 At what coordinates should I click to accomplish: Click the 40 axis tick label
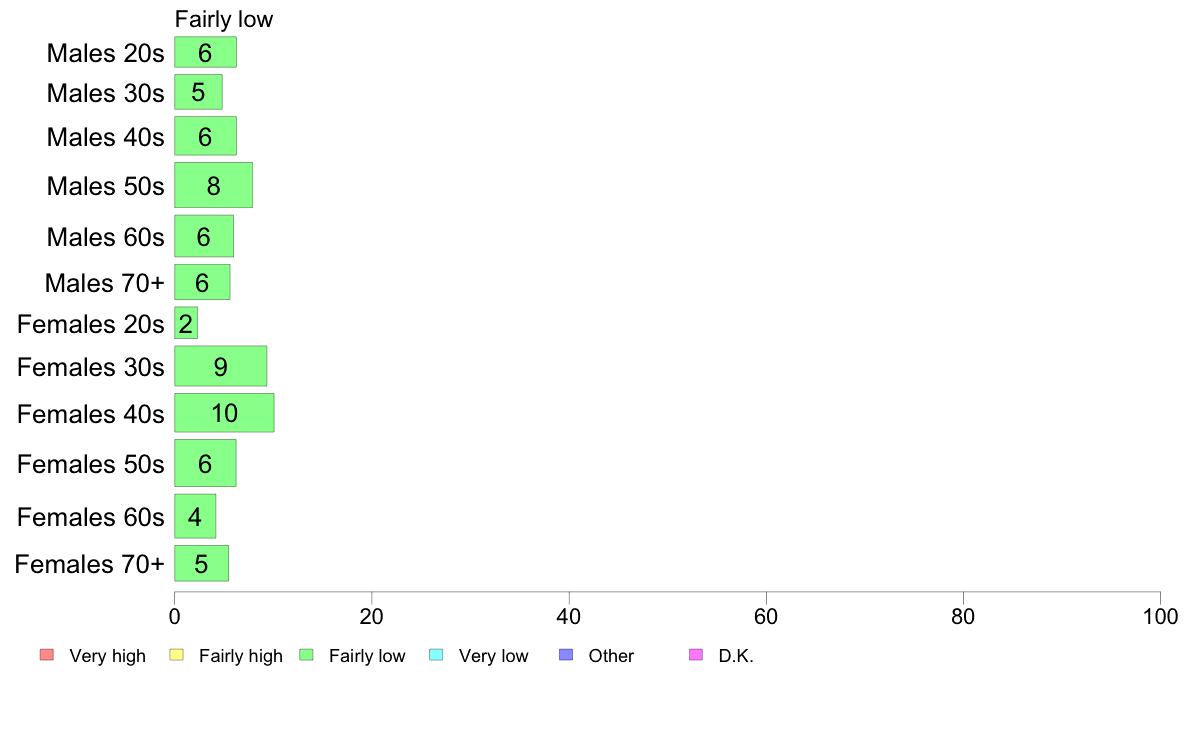tap(569, 616)
